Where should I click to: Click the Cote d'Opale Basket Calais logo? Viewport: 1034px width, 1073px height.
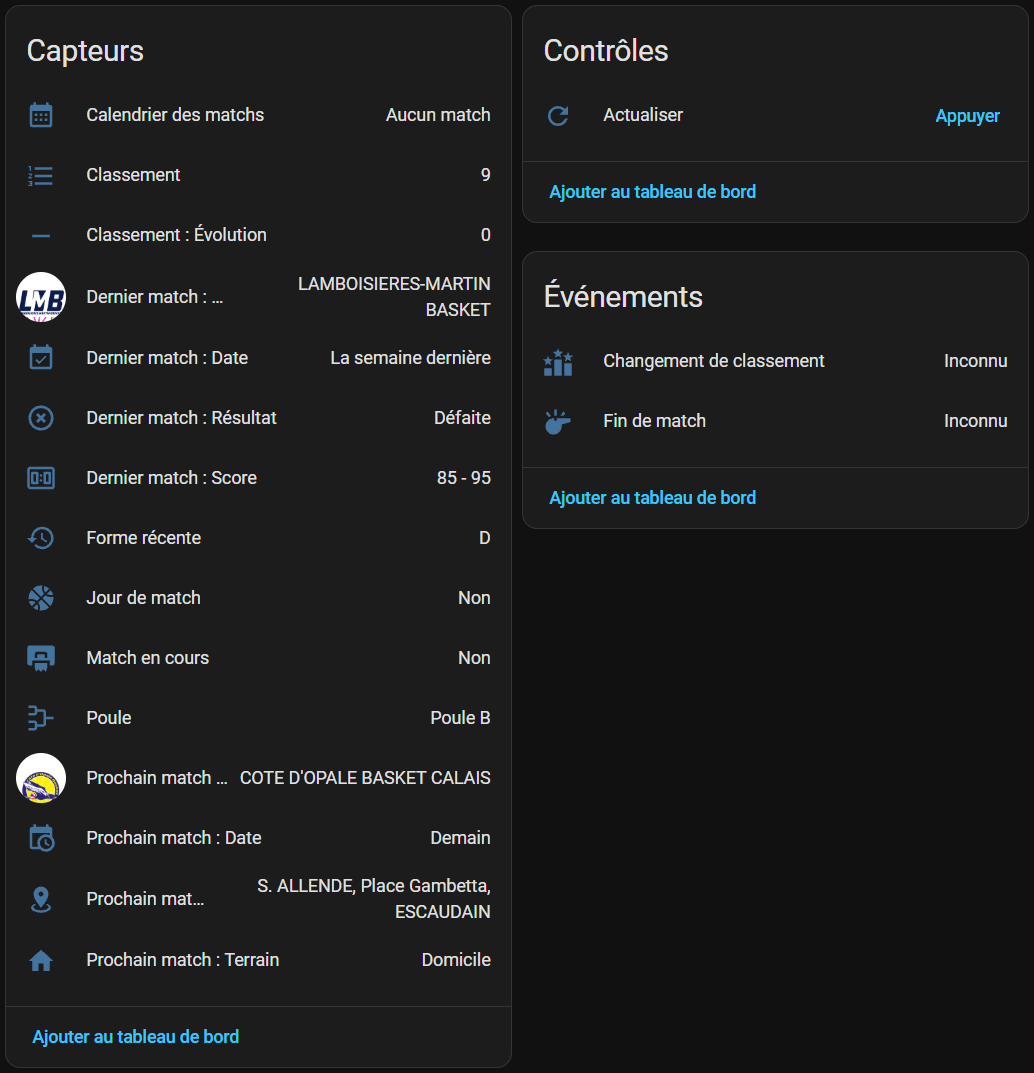click(x=41, y=778)
